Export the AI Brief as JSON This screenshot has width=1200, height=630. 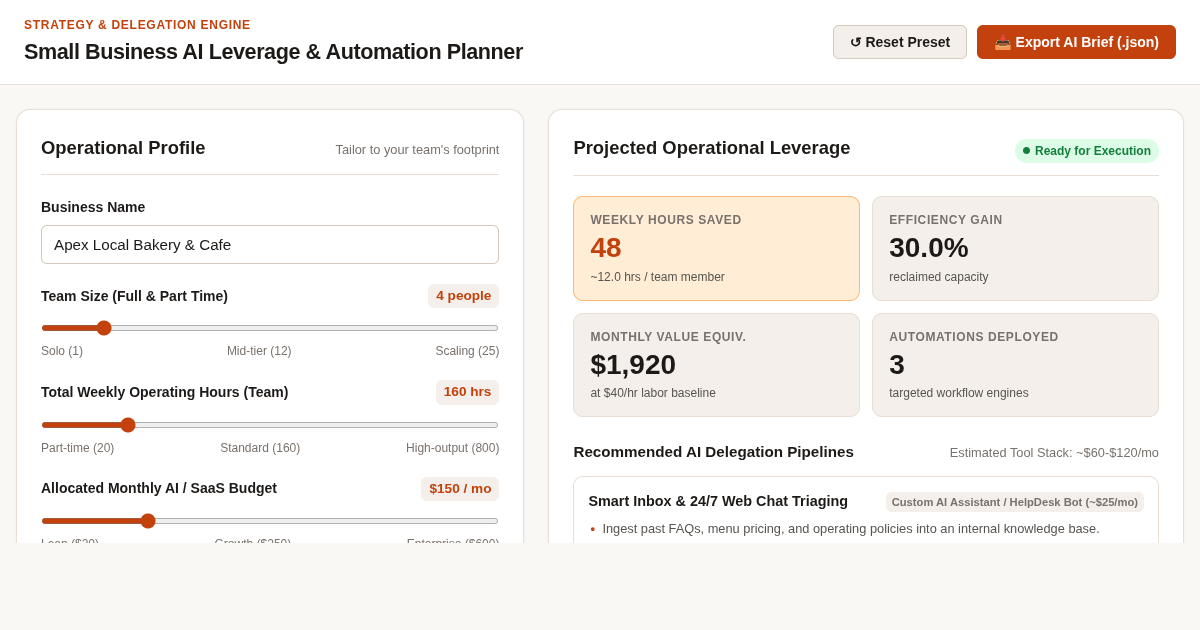[1076, 42]
